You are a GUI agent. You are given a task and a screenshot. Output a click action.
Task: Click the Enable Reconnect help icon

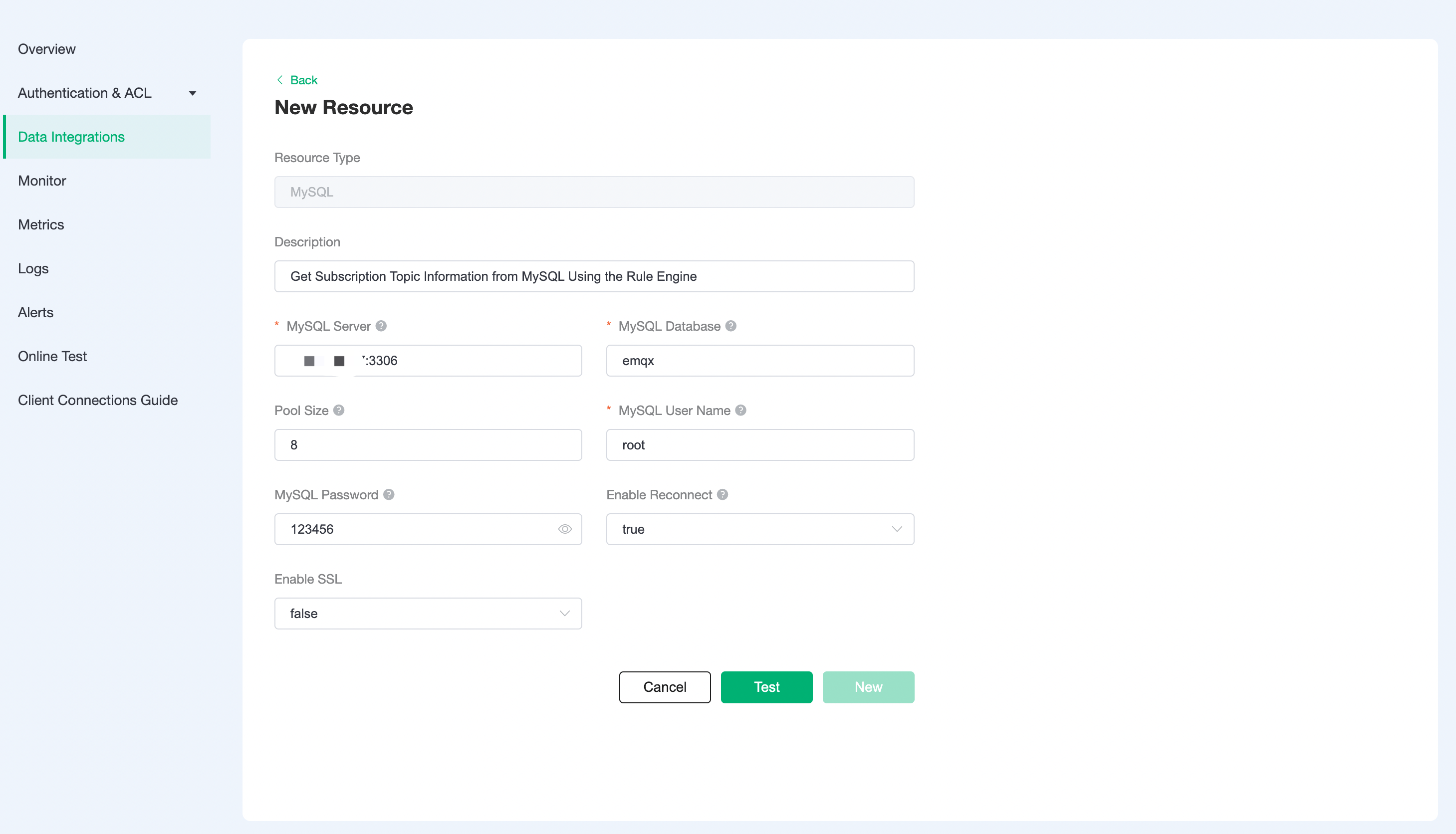click(x=722, y=494)
